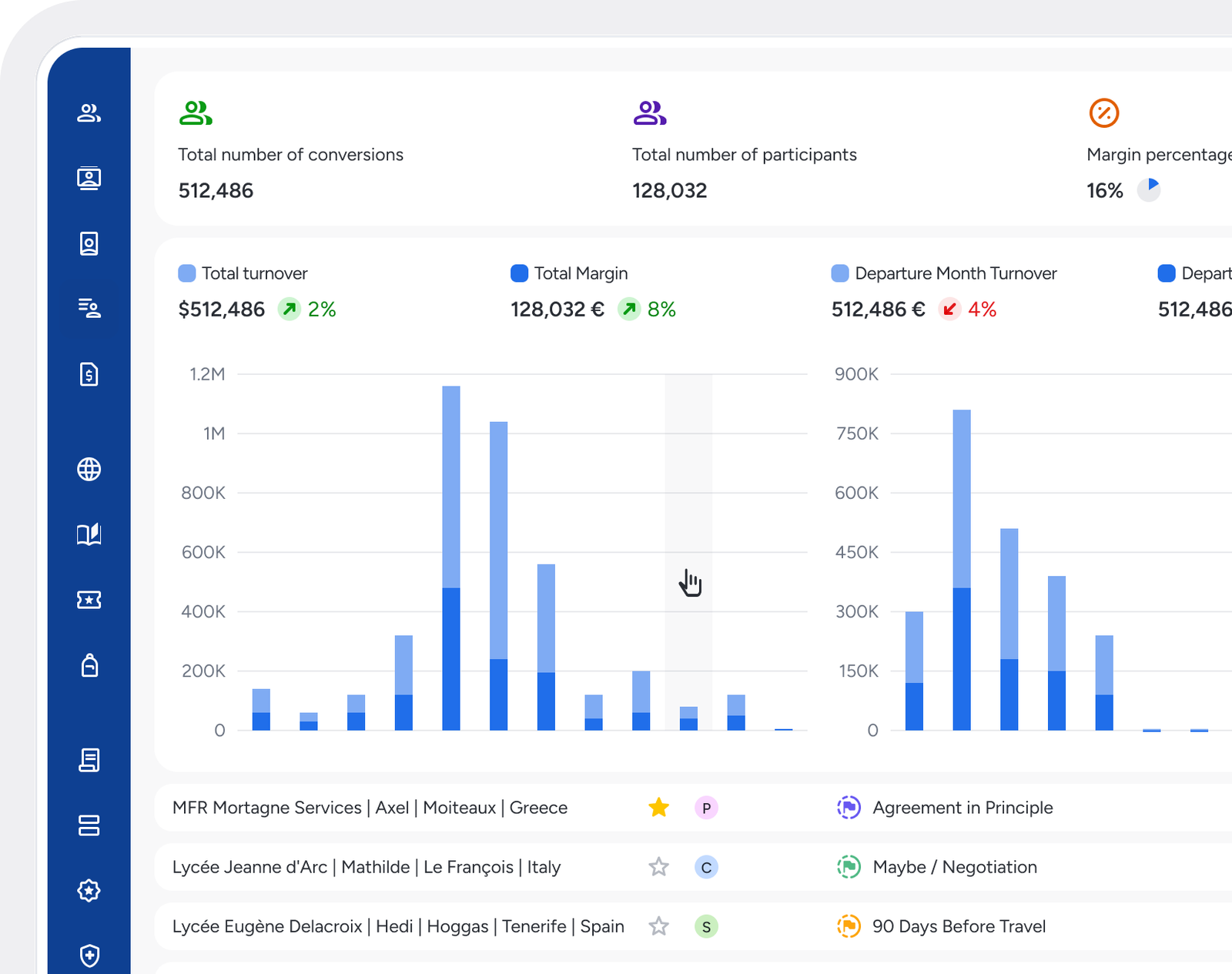Open Lycée Eugène Delacroix Tenerife entry
Viewport: 1232px width, 974px height.
pyautogui.click(x=398, y=926)
